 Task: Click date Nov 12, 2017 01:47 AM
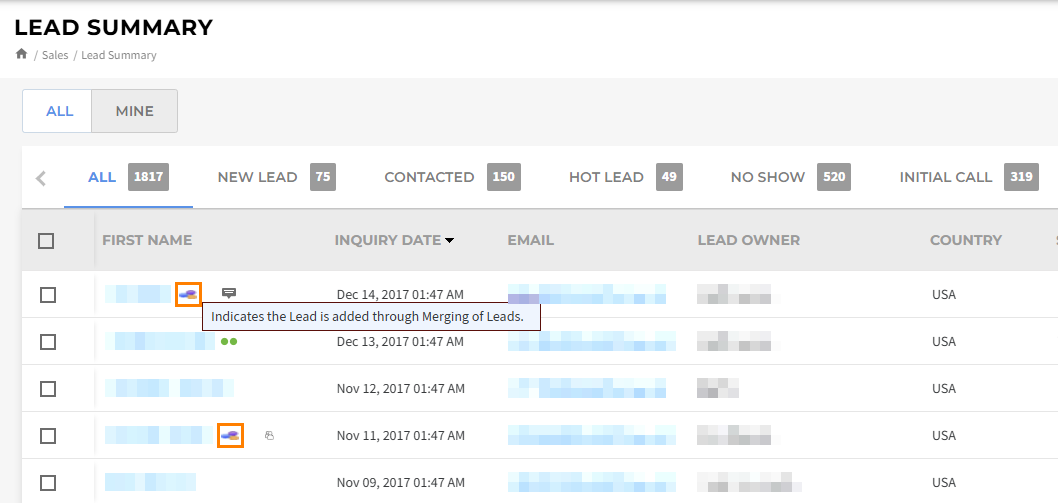coord(400,389)
